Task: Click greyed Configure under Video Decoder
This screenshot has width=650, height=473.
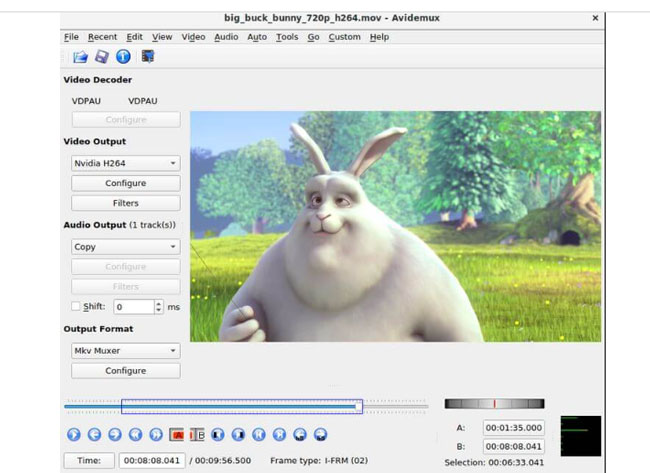Action: tap(126, 120)
